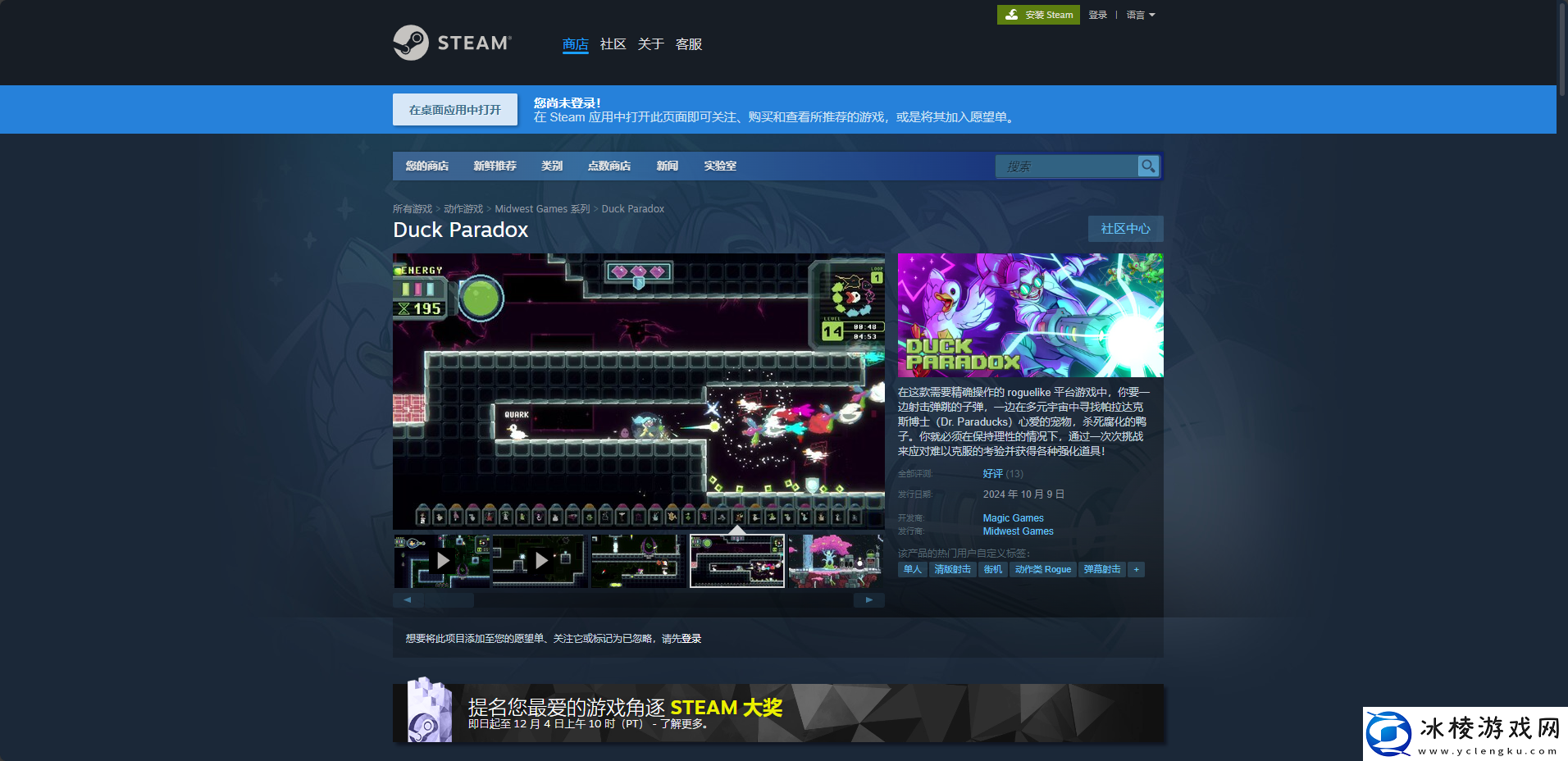The height and width of the screenshot is (761, 1568).
Task: Click the Install Steam button
Action: pos(1038,15)
